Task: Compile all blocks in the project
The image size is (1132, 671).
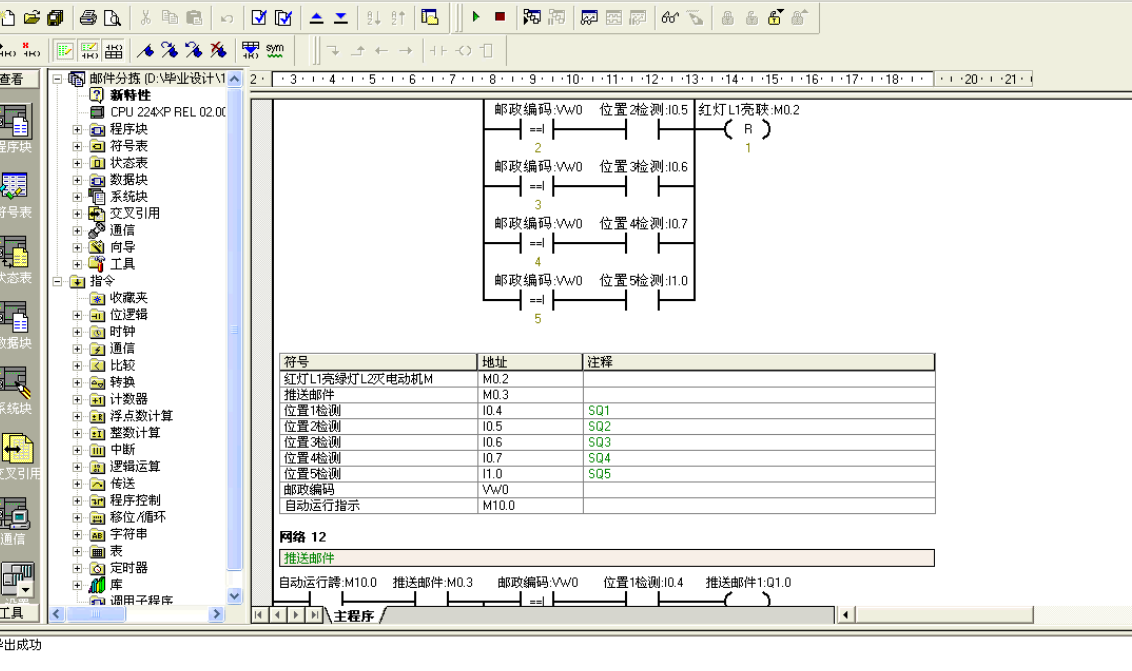Action: 284,17
